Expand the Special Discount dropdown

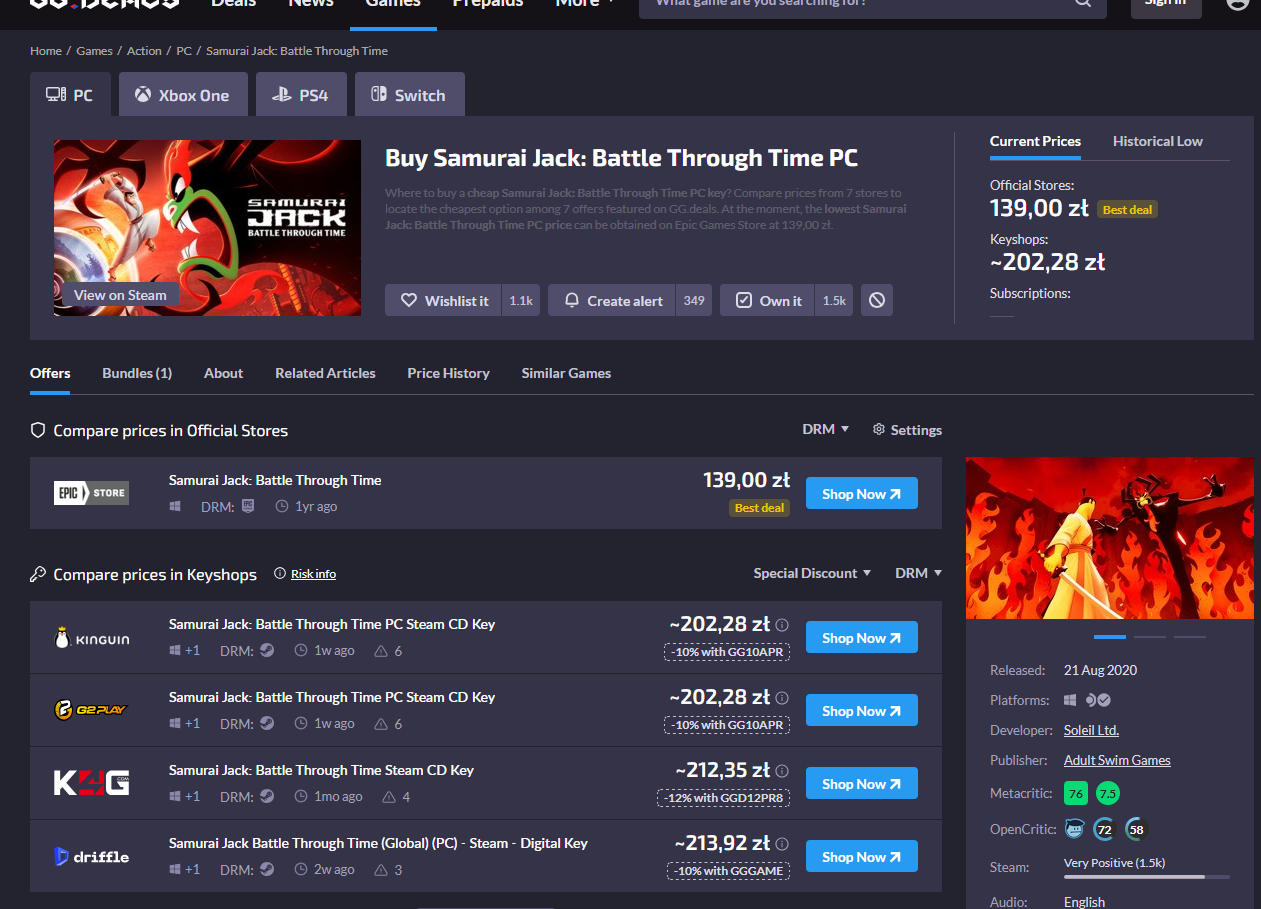[812, 573]
